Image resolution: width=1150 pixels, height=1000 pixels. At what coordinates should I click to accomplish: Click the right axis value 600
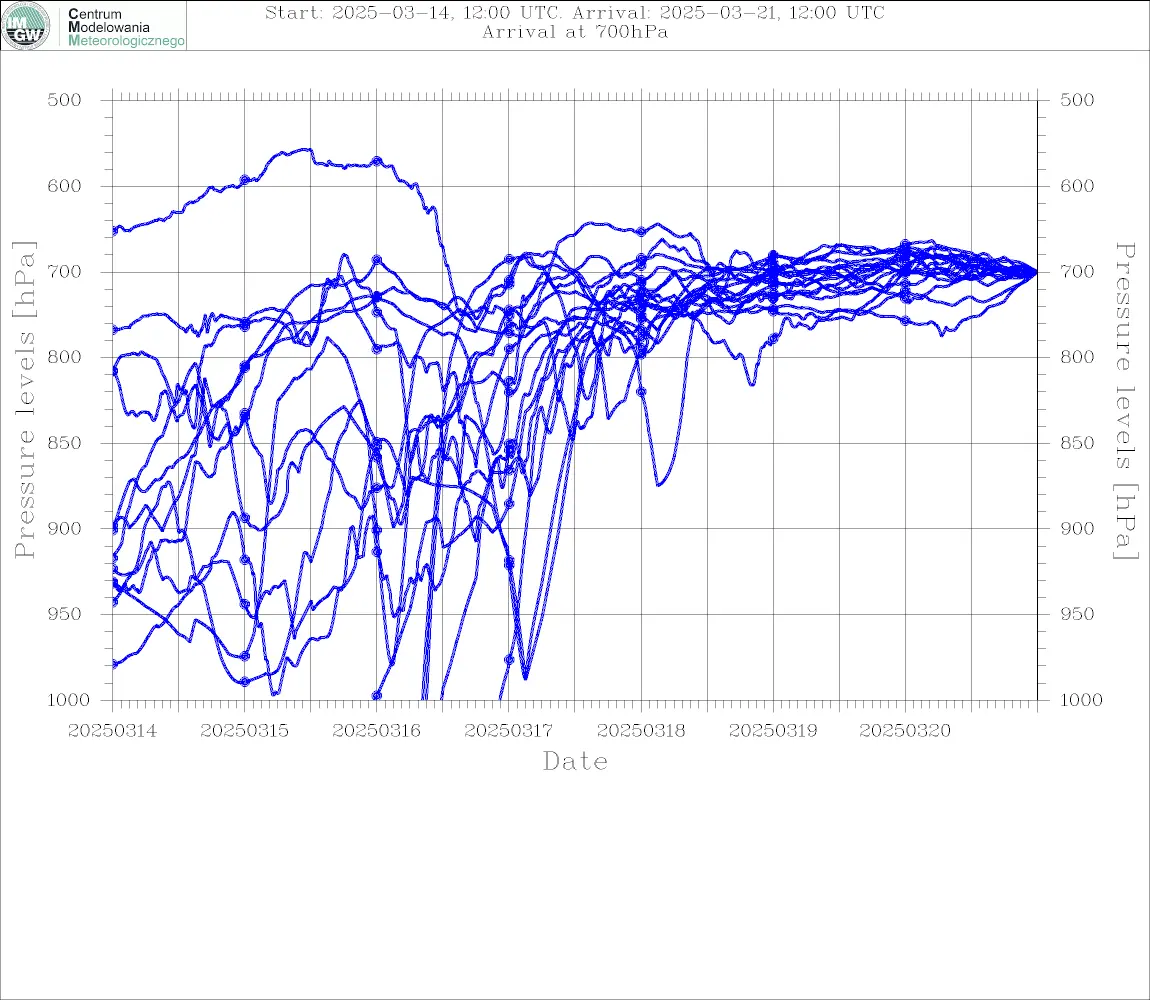point(1077,186)
